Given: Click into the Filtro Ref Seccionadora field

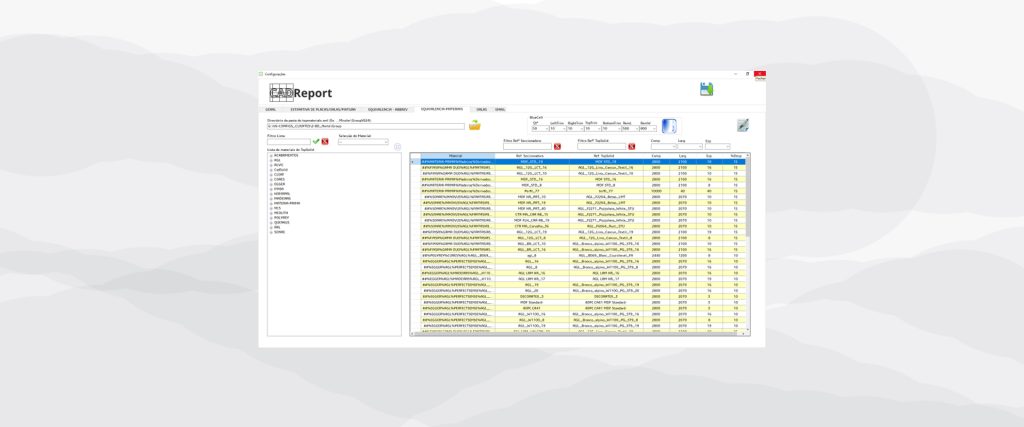Looking at the screenshot, I should tap(527, 147).
